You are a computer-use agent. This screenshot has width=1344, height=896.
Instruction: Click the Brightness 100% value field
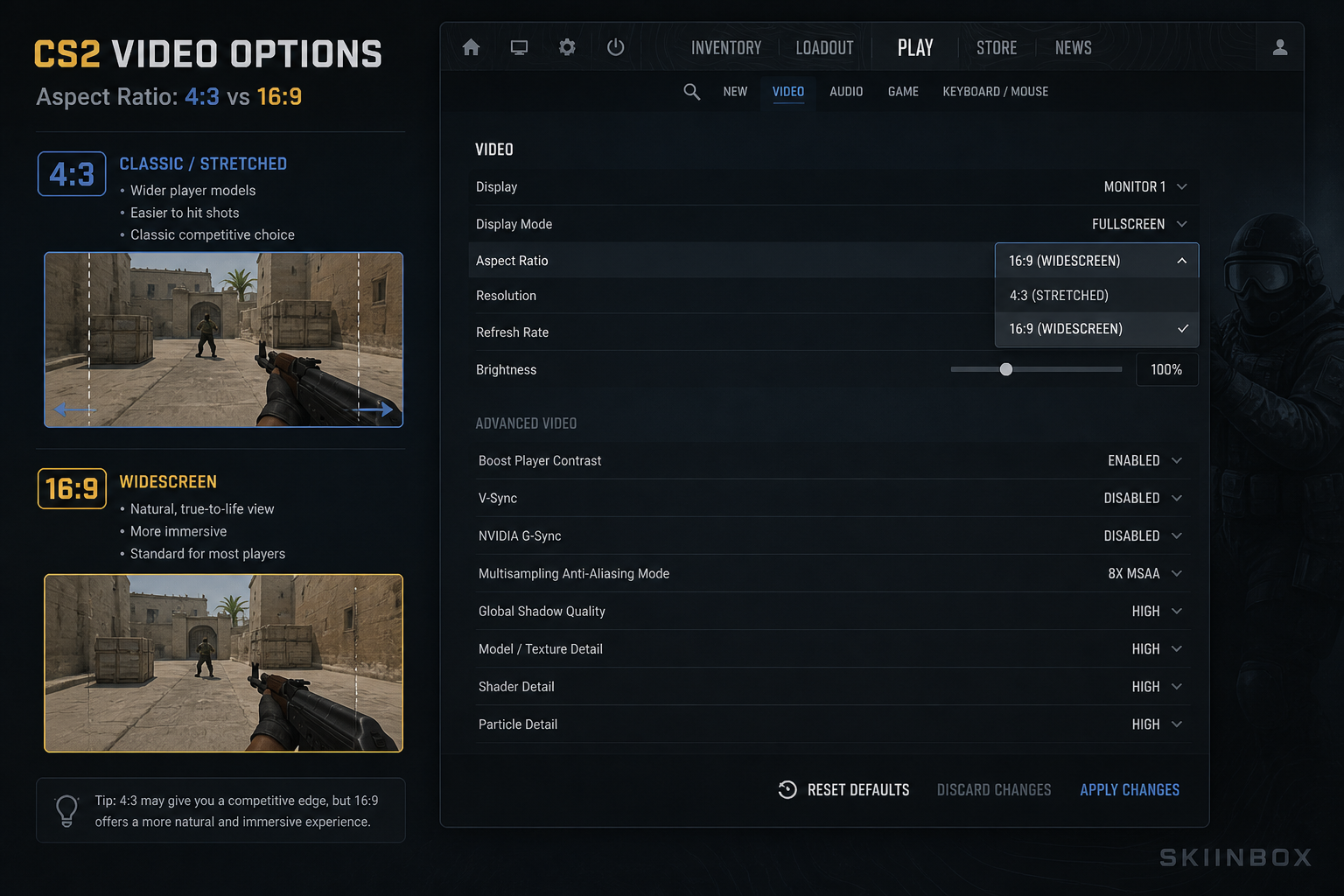pos(1167,370)
